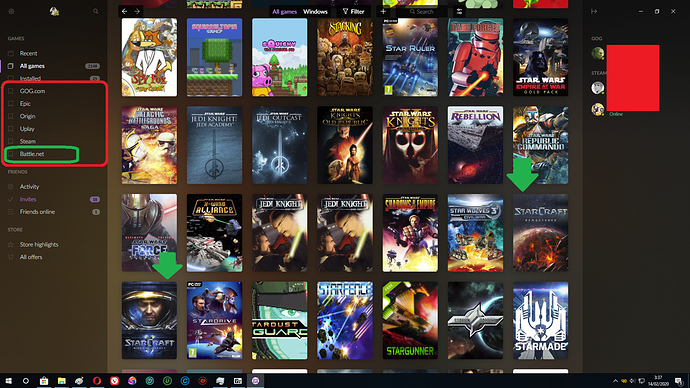Click the sidebar search magnifier icon
The image size is (690, 388).
pyautogui.click(x=95, y=11)
